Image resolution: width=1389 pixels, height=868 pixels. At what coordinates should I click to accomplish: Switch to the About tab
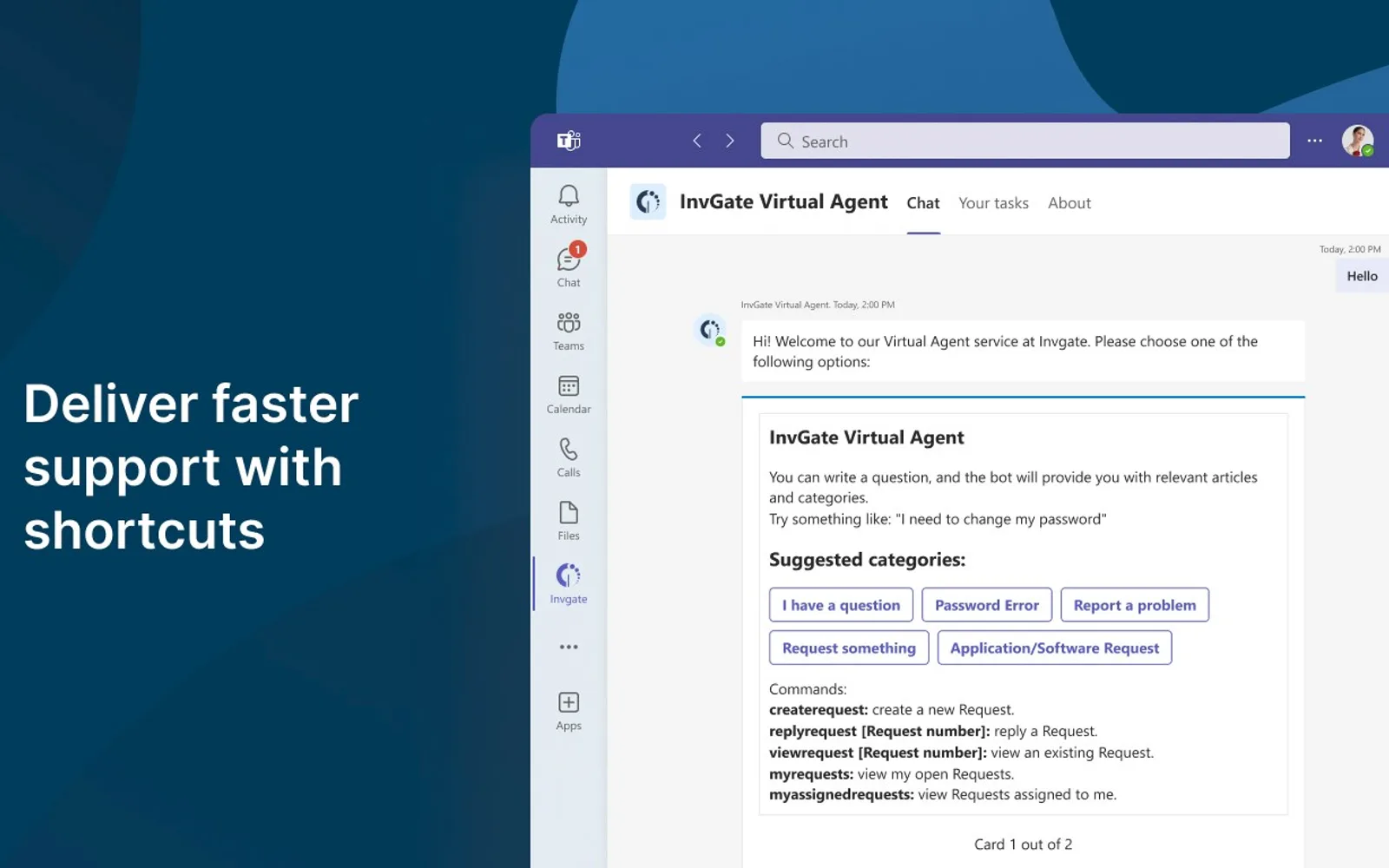(x=1069, y=203)
